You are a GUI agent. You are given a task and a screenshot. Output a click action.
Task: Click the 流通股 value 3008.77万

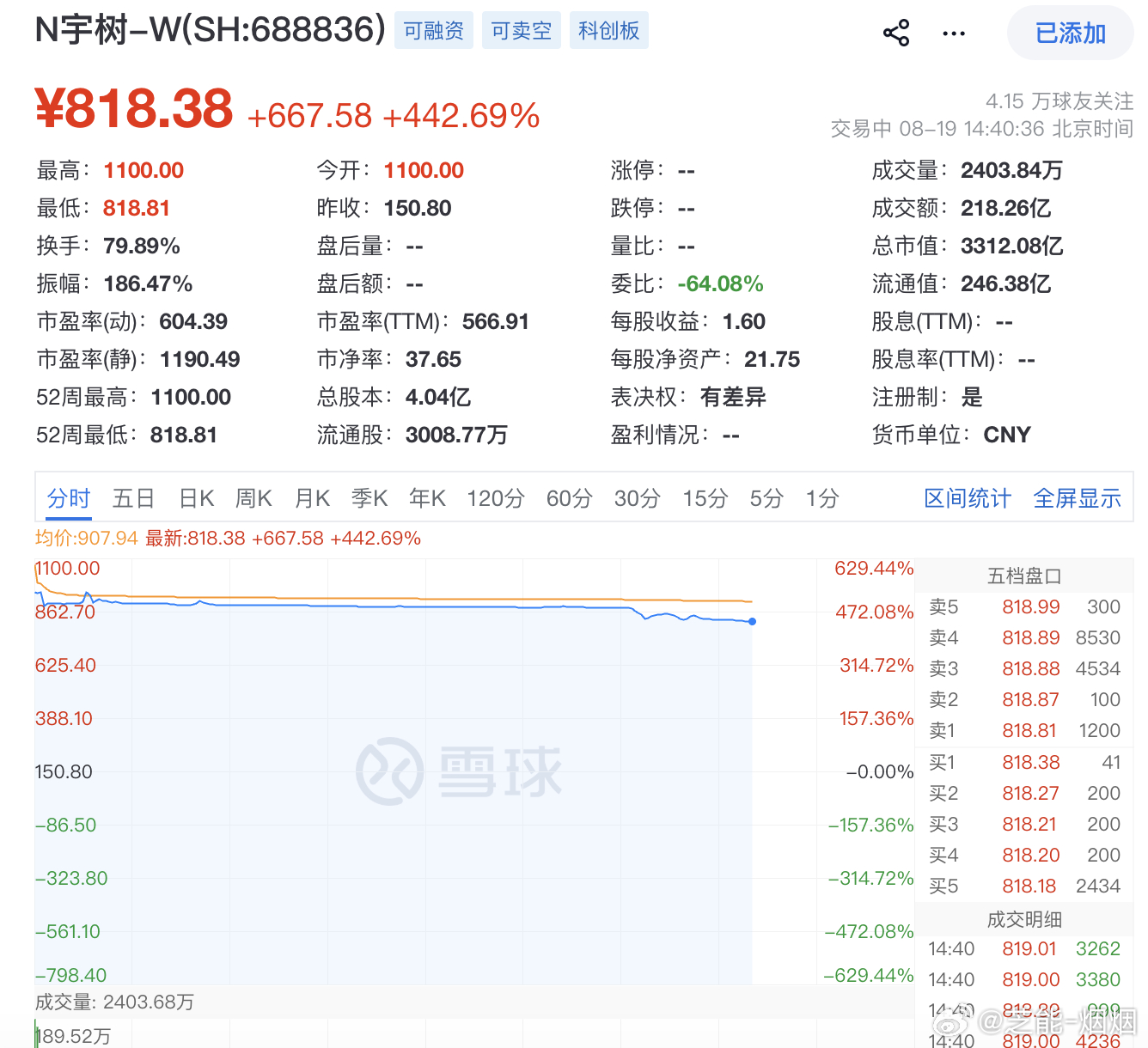point(456,435)
